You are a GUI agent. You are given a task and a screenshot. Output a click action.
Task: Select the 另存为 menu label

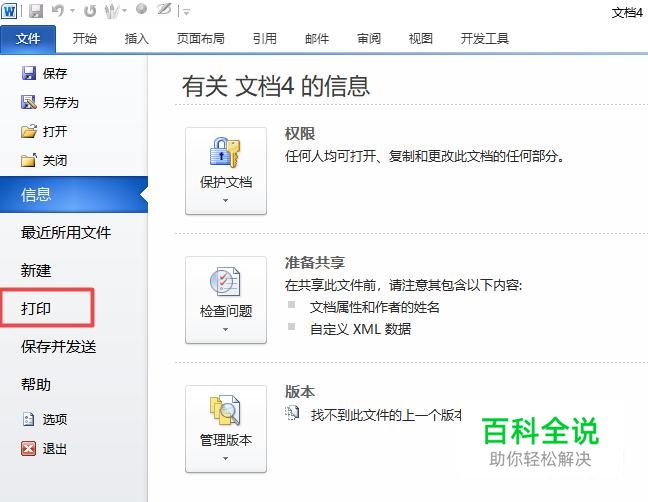coord(61,102)
